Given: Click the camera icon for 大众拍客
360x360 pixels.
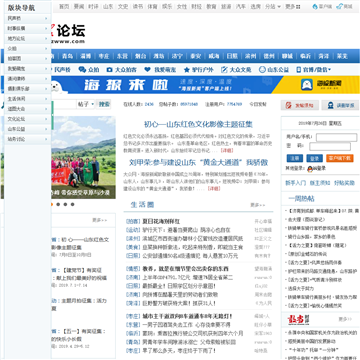Looking at the screenshot, I should [x=109, y=70].
